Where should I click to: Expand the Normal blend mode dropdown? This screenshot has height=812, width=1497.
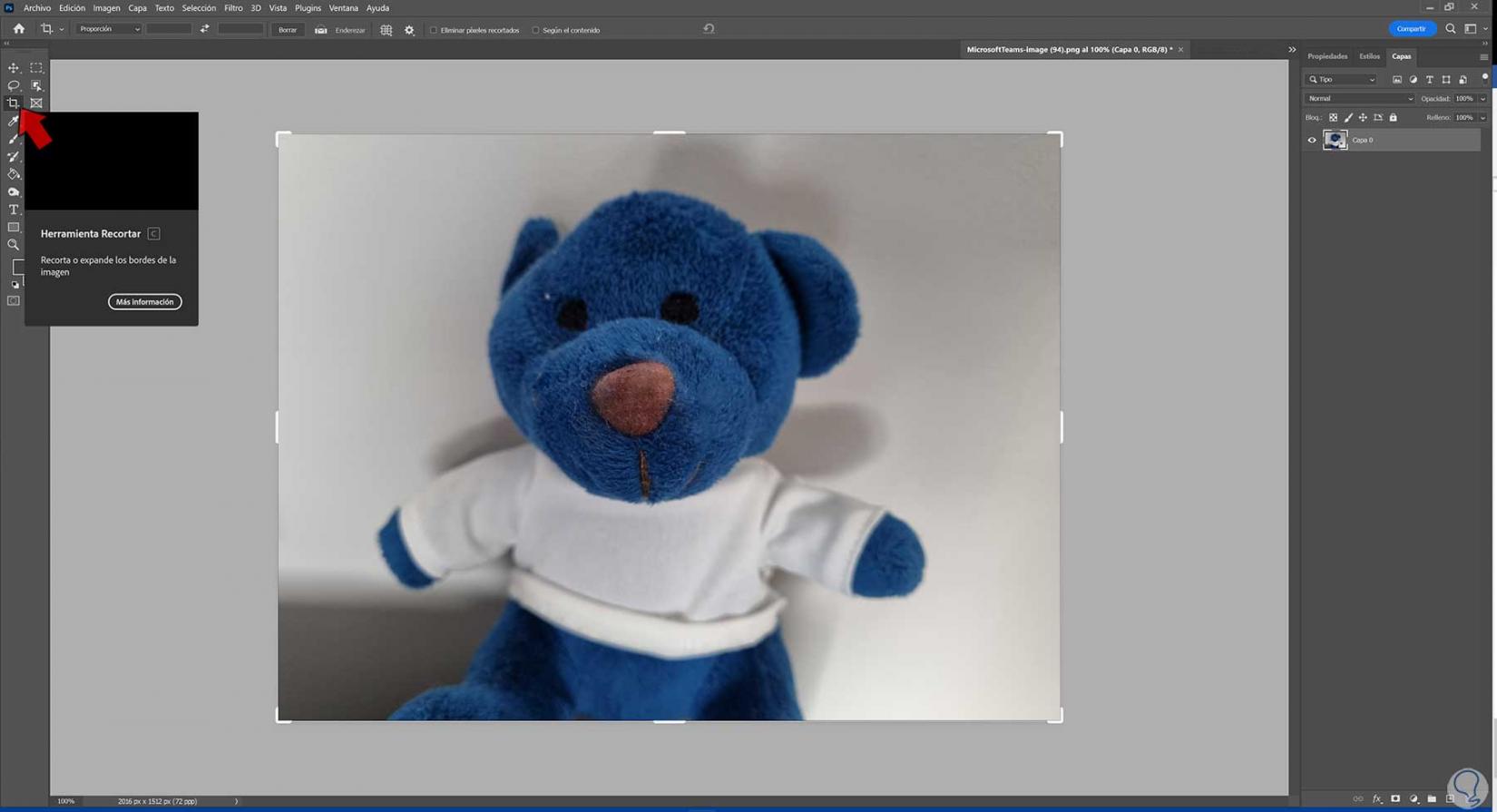pos(1359,98)
